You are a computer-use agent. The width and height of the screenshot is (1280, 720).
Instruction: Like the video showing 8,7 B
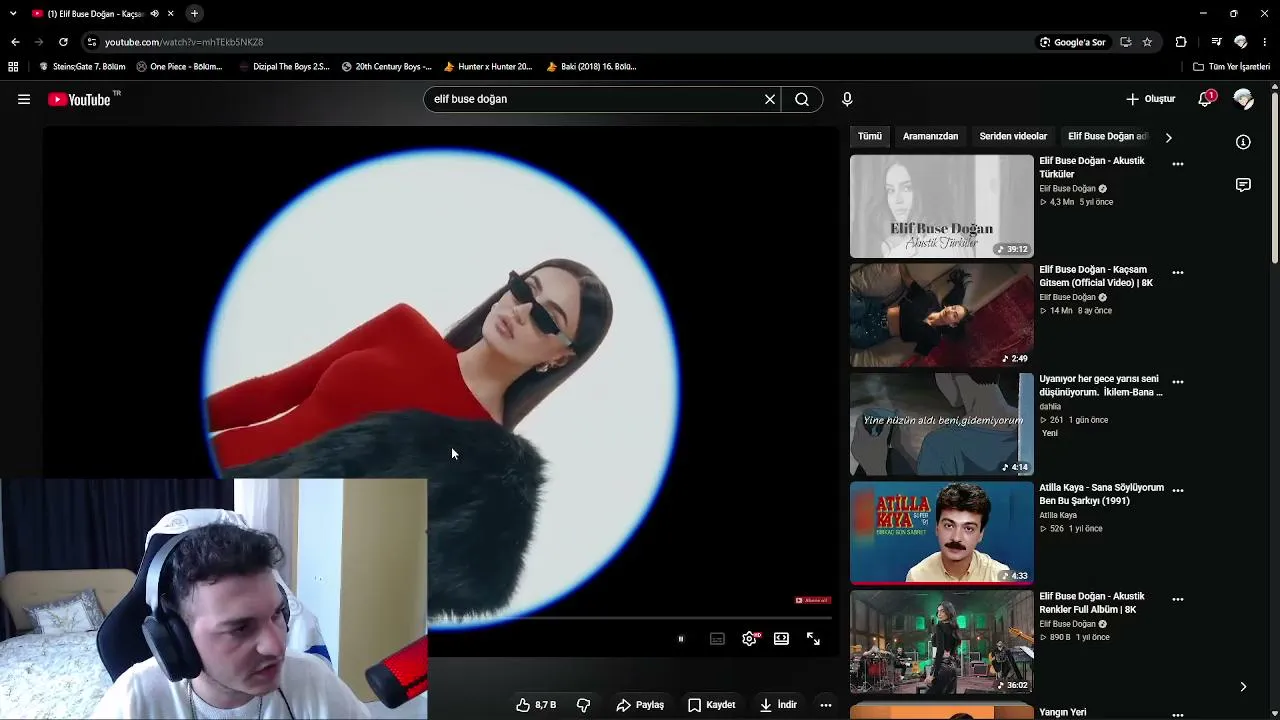(x=536, y=705)
